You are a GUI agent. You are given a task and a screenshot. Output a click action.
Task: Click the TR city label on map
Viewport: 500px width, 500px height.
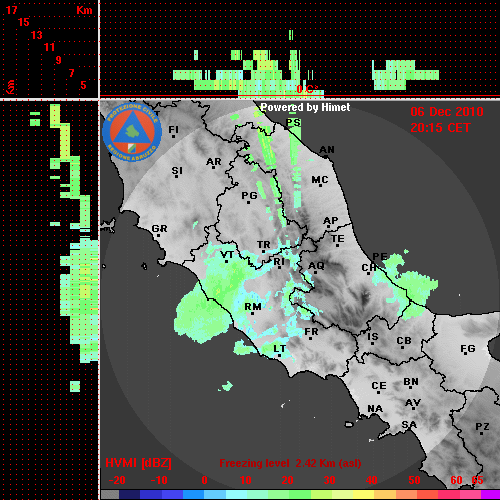tap(263, 245)
